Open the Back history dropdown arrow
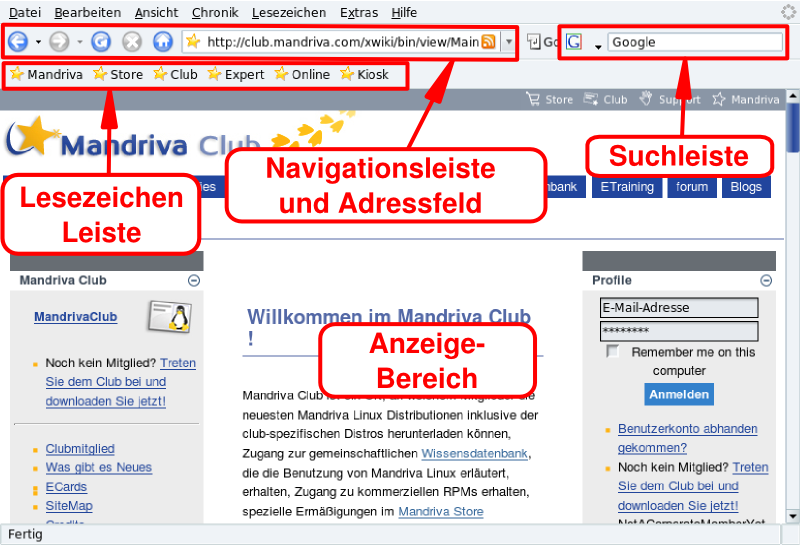 pos(38,42)
